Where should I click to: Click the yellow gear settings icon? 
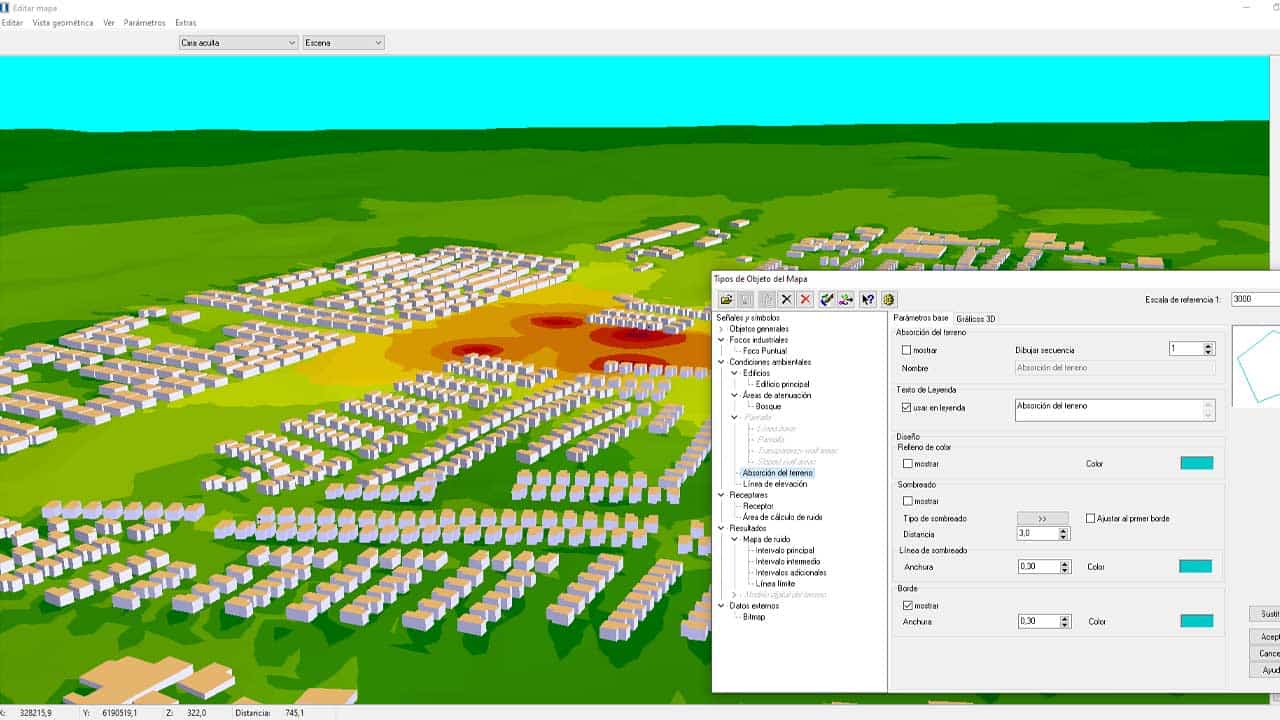coord(888,299)
